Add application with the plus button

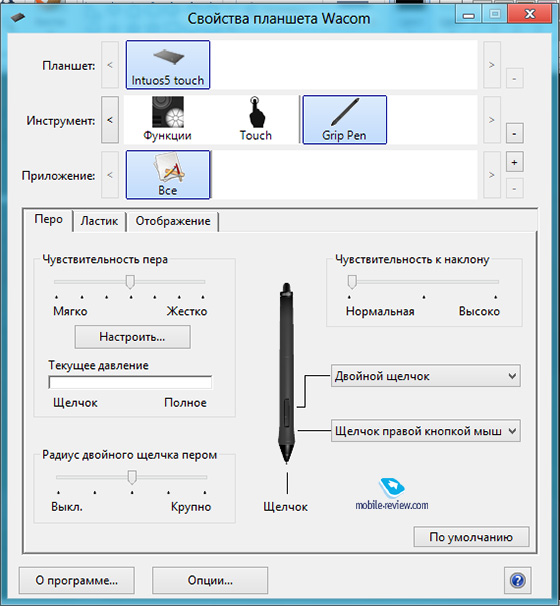tap(514, 162)
